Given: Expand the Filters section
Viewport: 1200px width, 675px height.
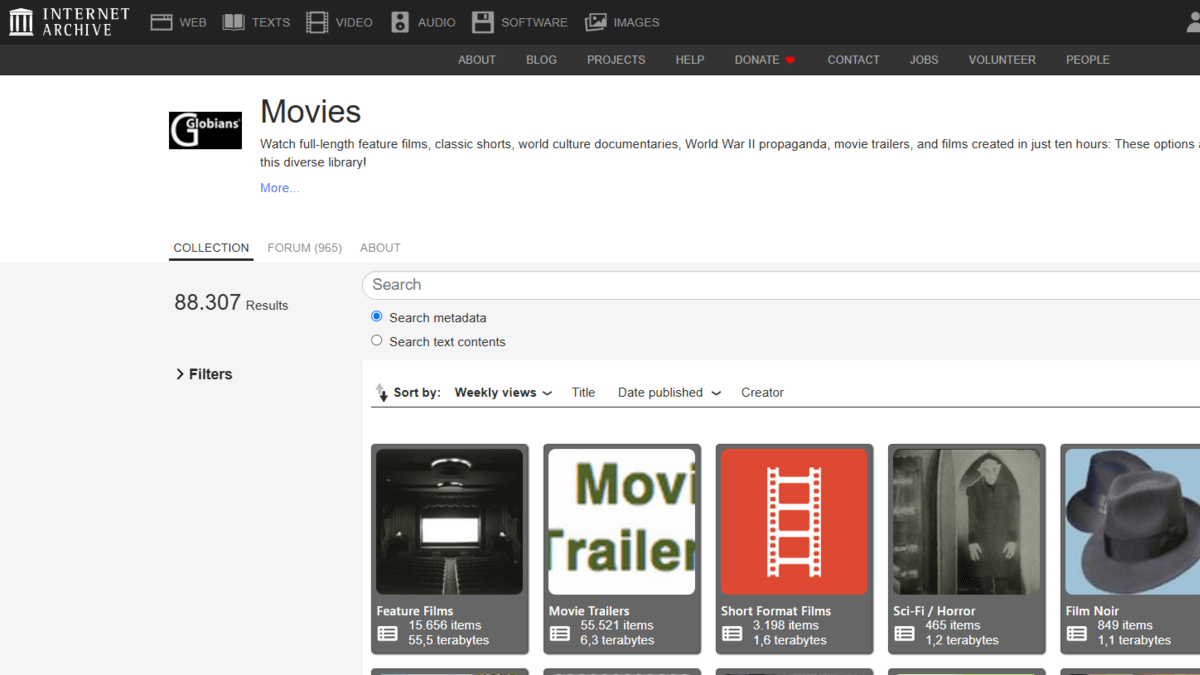Looking at the screenshot, I should coord(204,374).
